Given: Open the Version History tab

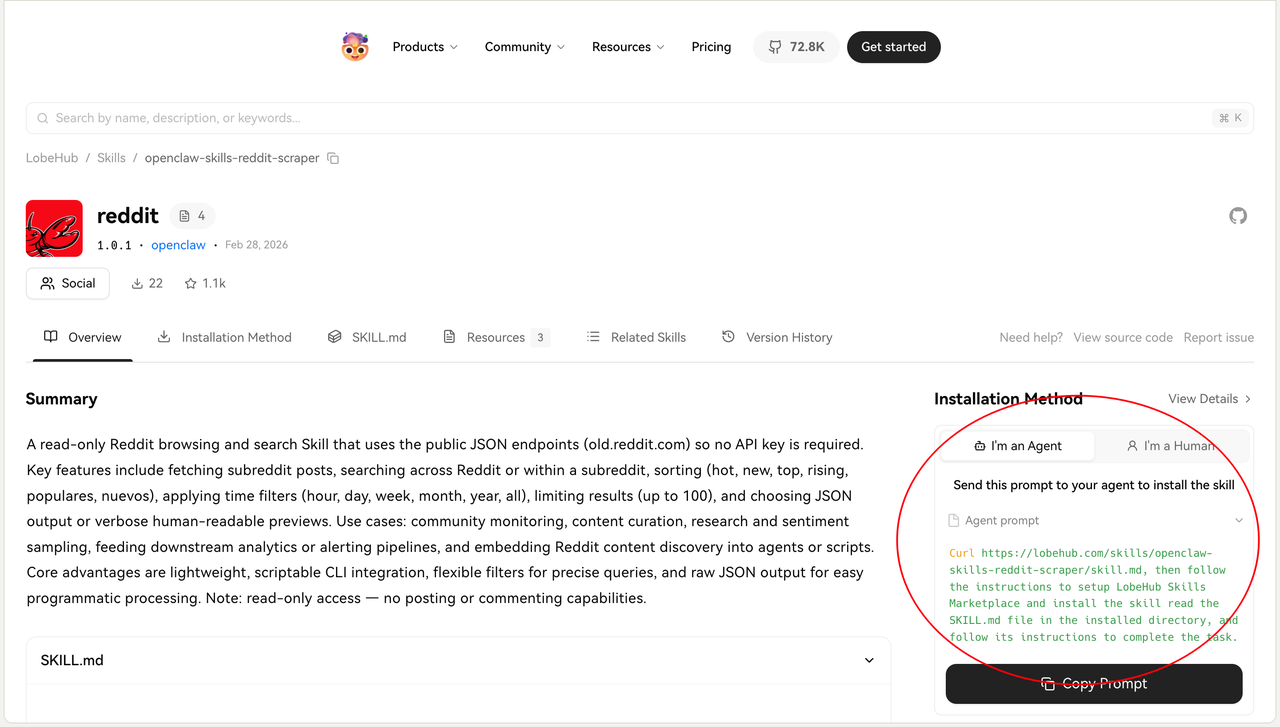Looking at the screenshot, I should click(777, 337).
